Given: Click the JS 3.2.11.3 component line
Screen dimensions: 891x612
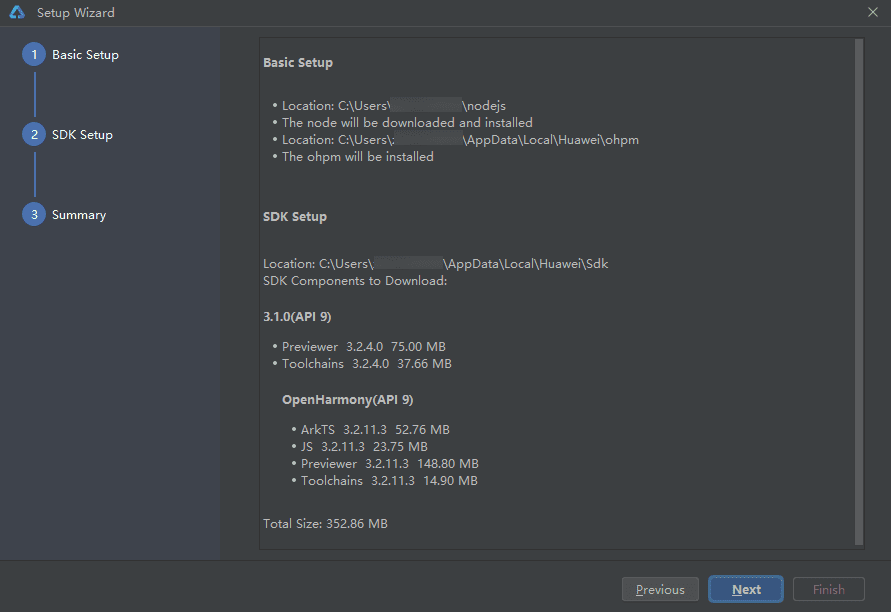Looking at the screenshot, I should pyautogui.click(x=364, y=447).
